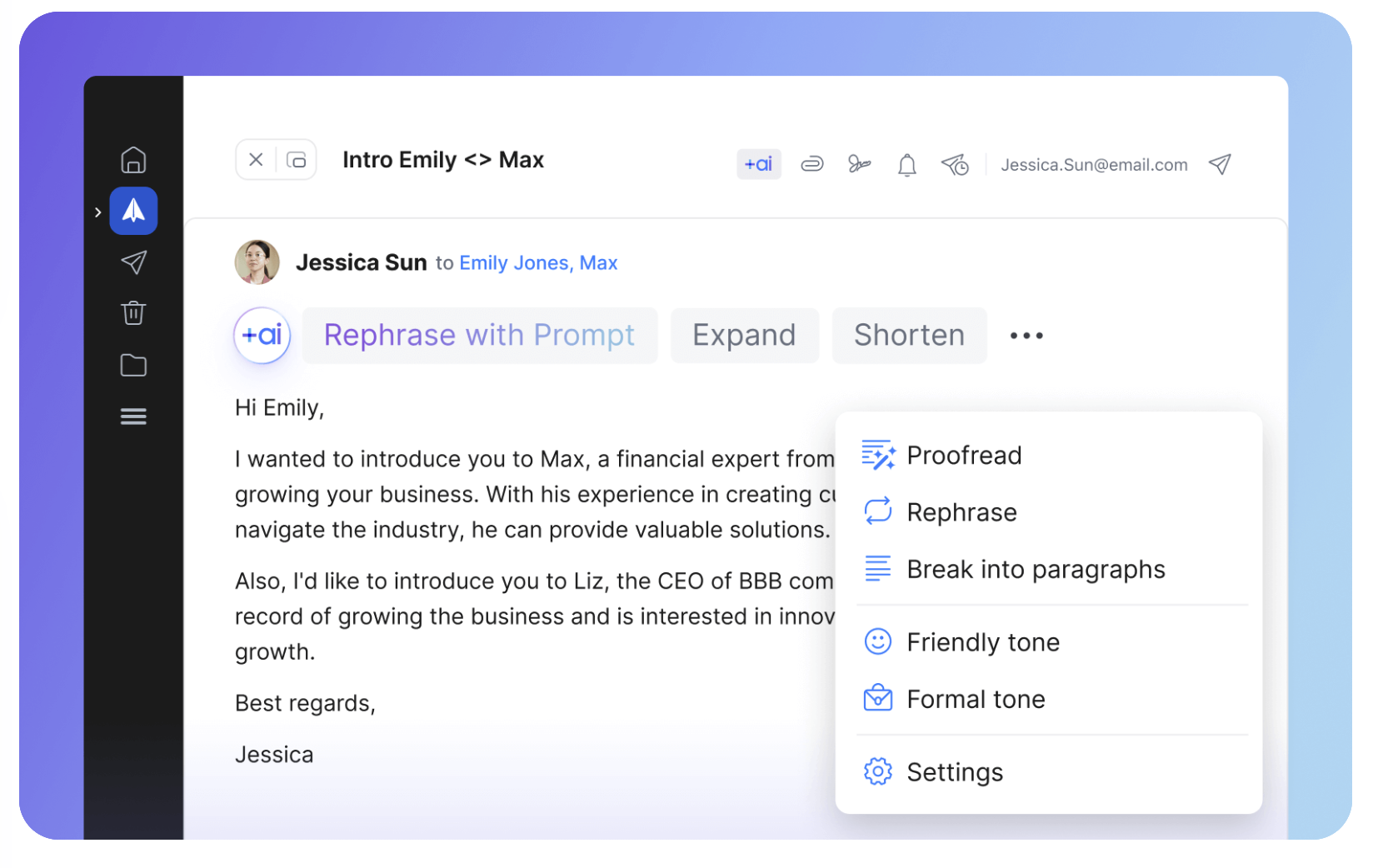This screenshot has width=1383, height=868.
Task: Choose Friendly tone from the menu
Action: click(982, 642)
